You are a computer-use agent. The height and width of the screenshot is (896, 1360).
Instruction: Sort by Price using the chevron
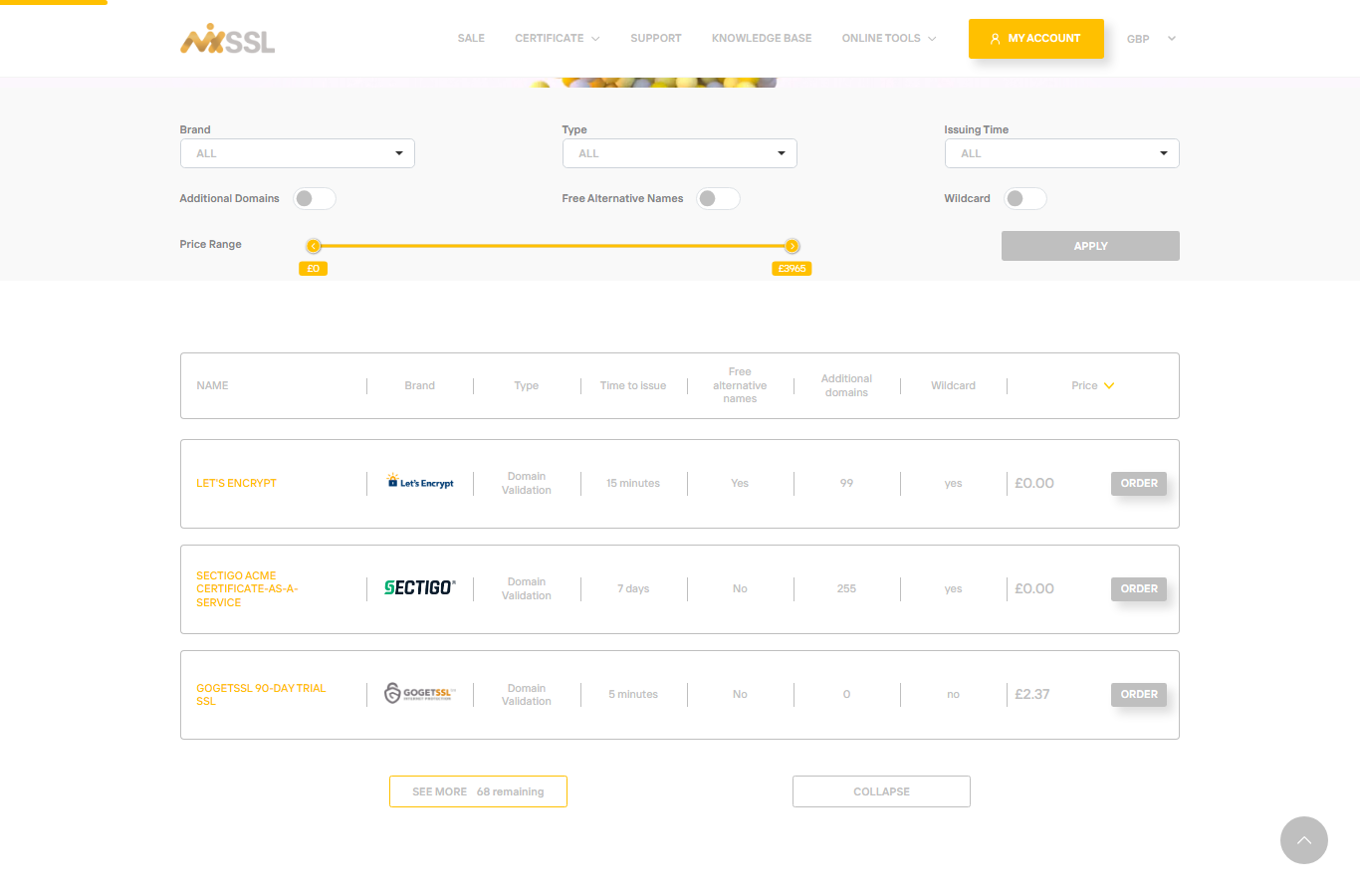tap(1109, 386)
